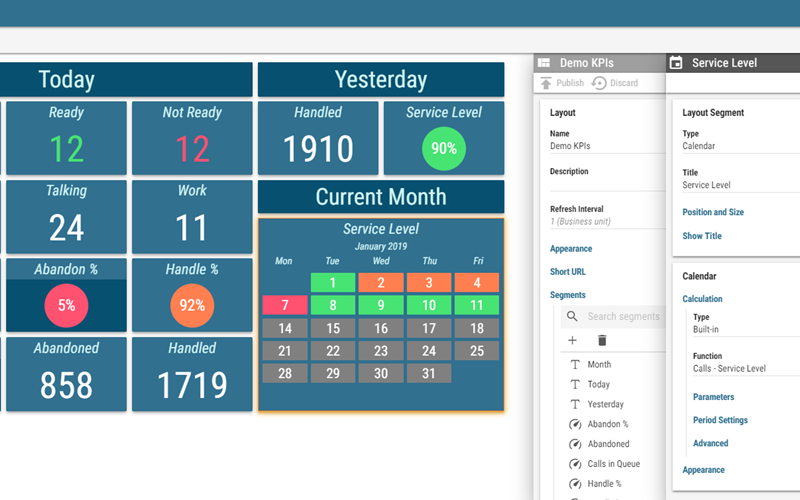The image size is (800, 500).
Task: Select the Calls in Queue segment
Action: (613, 464)
